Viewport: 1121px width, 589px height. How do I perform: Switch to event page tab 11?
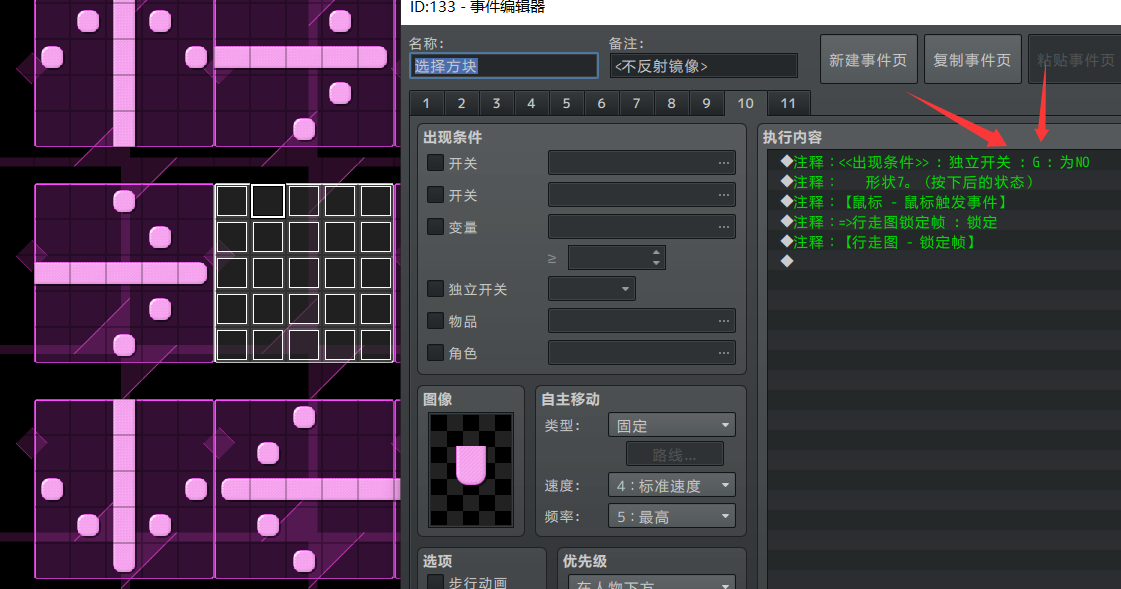tap(788, 103)
